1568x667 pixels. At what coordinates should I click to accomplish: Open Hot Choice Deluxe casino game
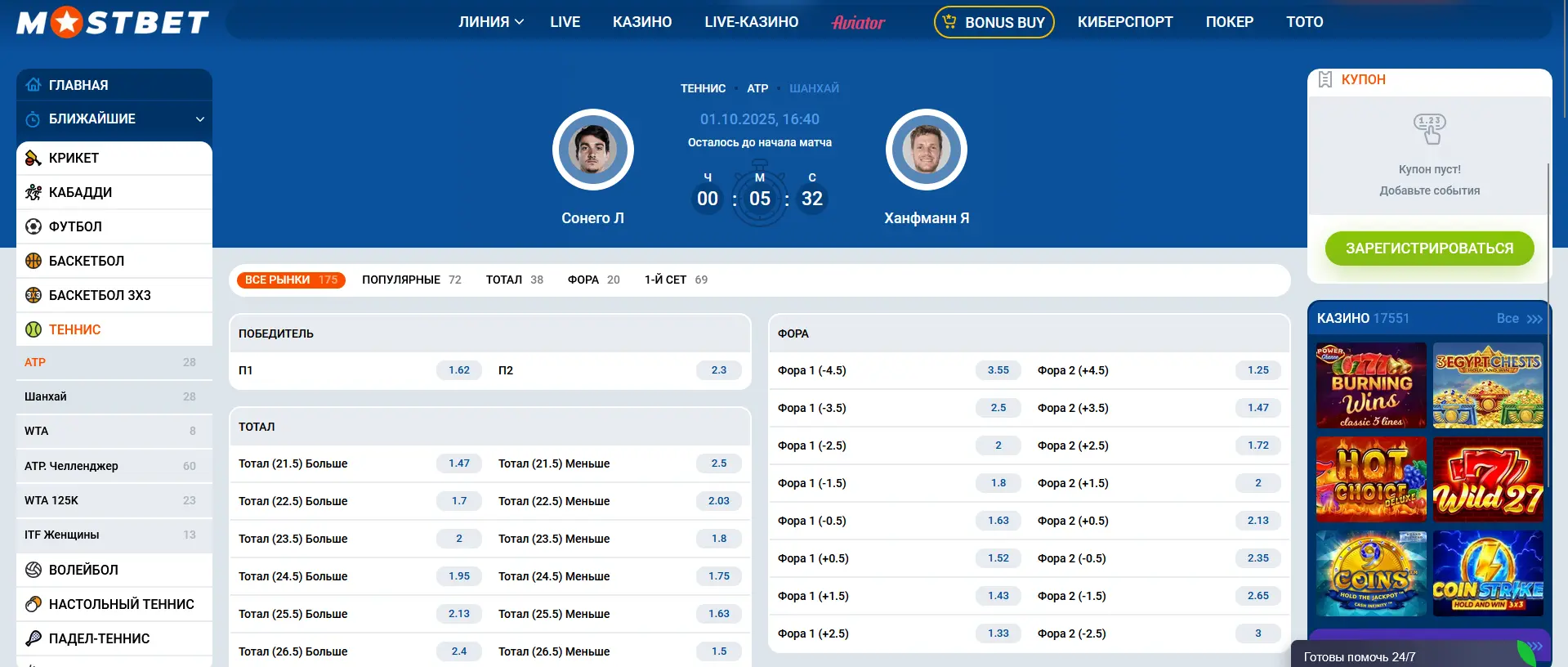1371,479
